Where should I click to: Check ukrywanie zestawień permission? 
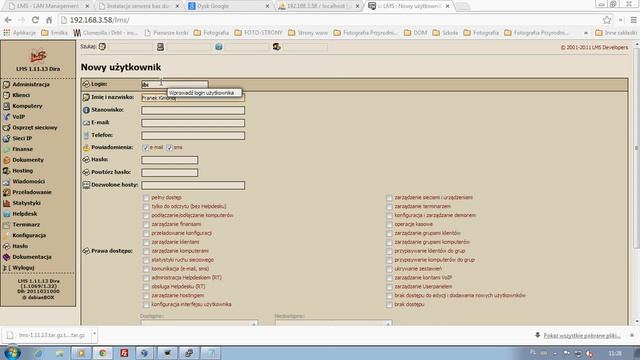pos(389,269)
